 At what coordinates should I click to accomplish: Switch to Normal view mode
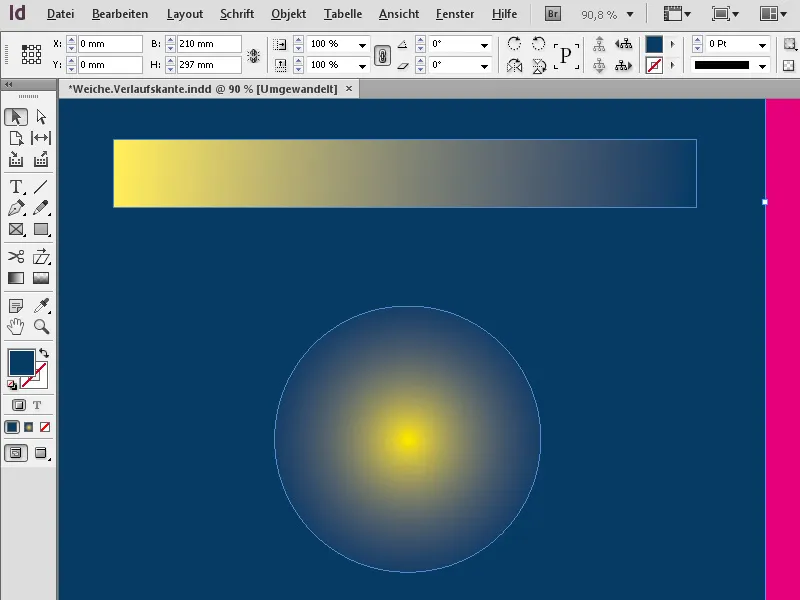point(16,453)
